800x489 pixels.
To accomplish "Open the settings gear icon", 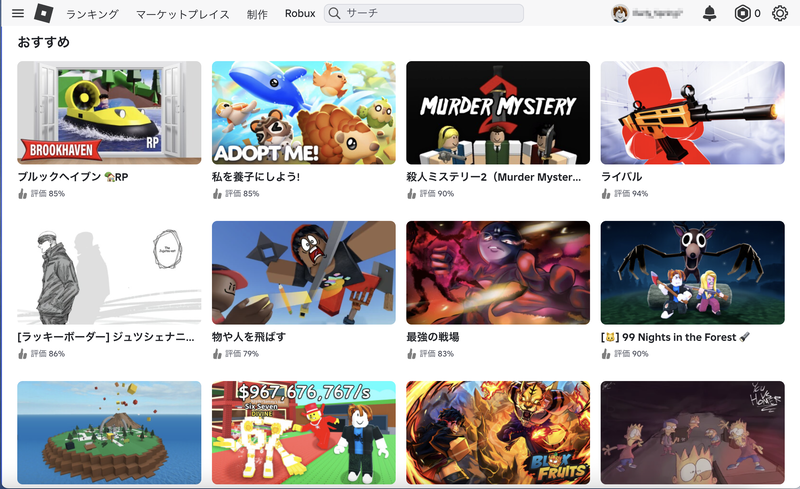I will tap(780, 13).
